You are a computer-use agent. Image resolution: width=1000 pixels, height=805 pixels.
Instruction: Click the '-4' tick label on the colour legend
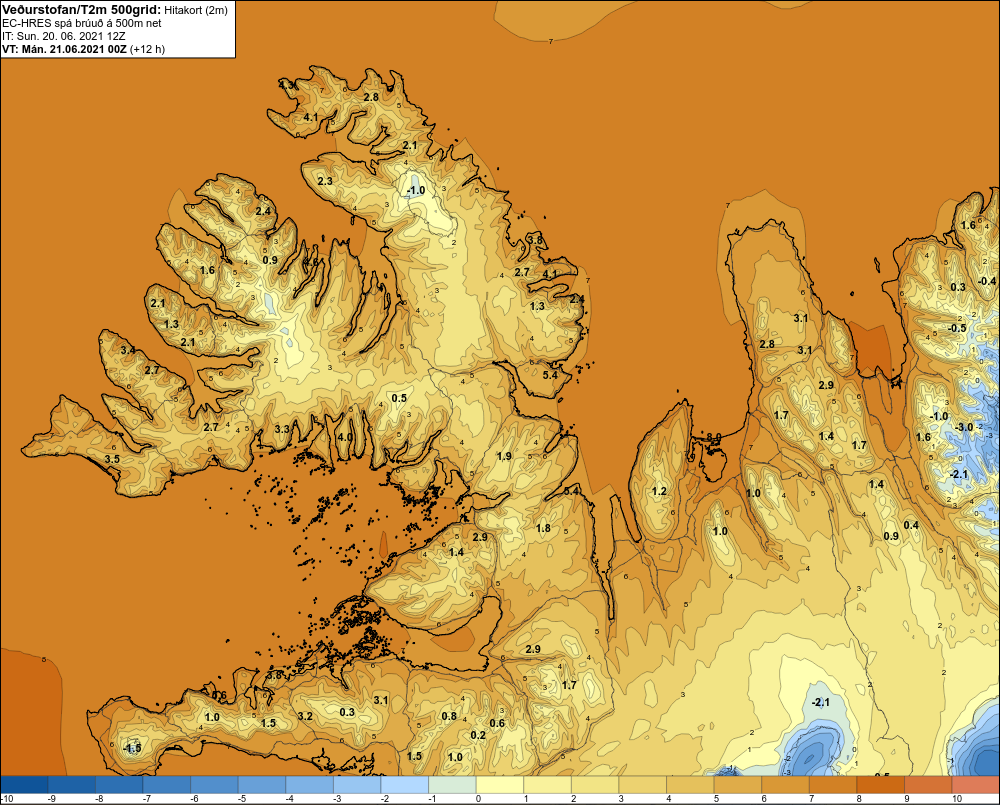[290, 799]
